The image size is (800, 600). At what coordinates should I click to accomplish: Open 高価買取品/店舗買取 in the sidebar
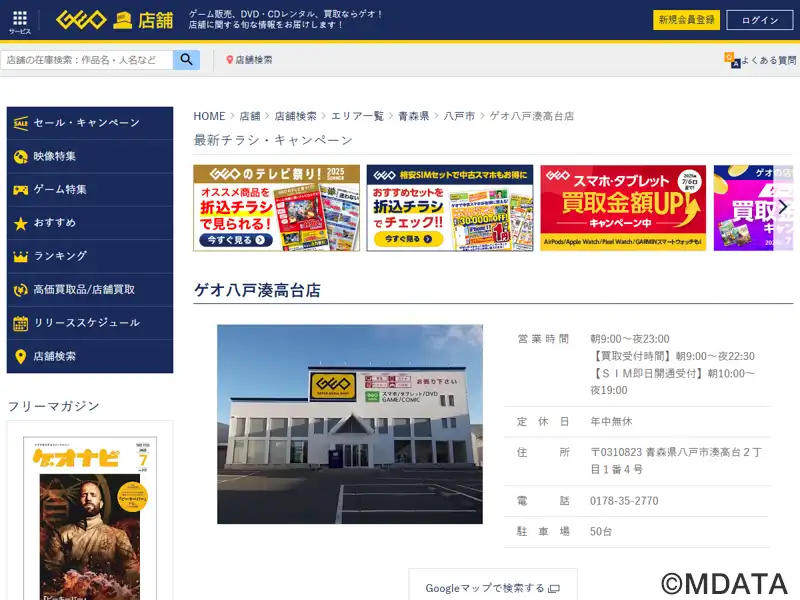point(90,290)
